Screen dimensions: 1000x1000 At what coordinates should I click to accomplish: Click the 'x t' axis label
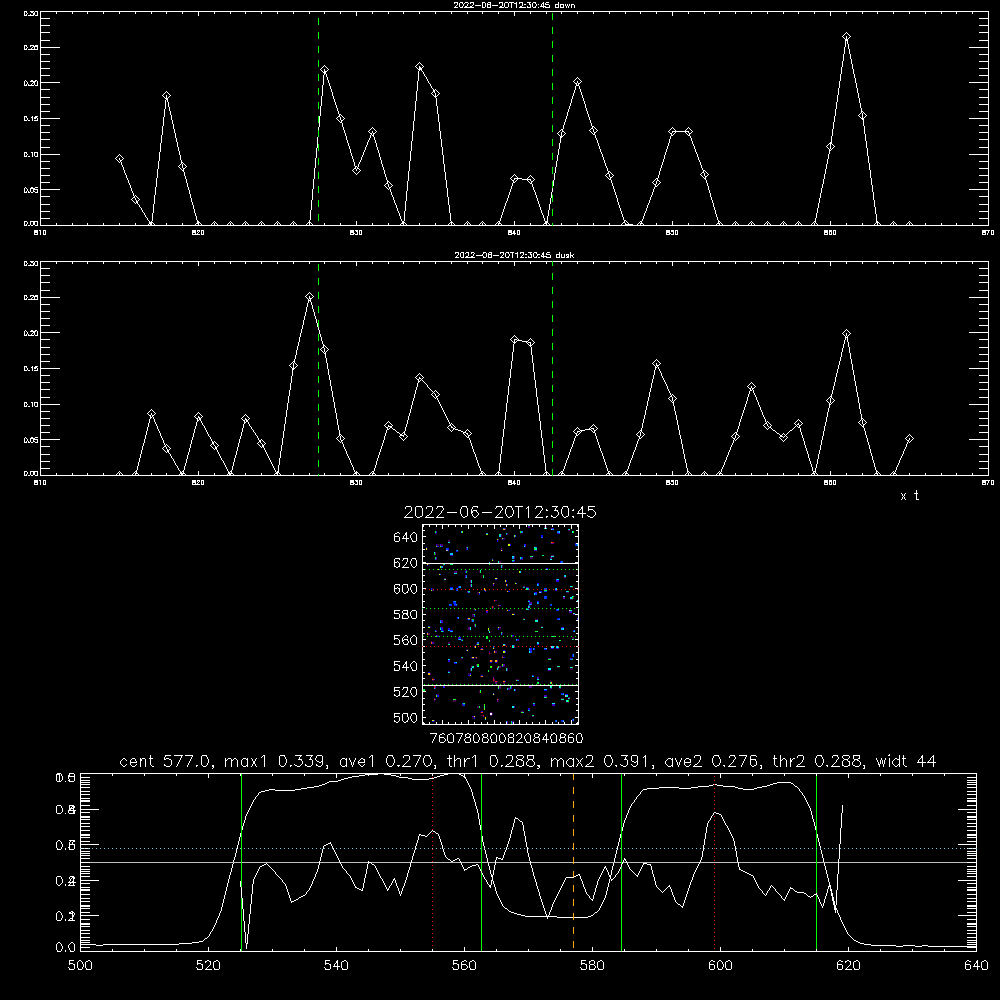click(x=909, y=496)
